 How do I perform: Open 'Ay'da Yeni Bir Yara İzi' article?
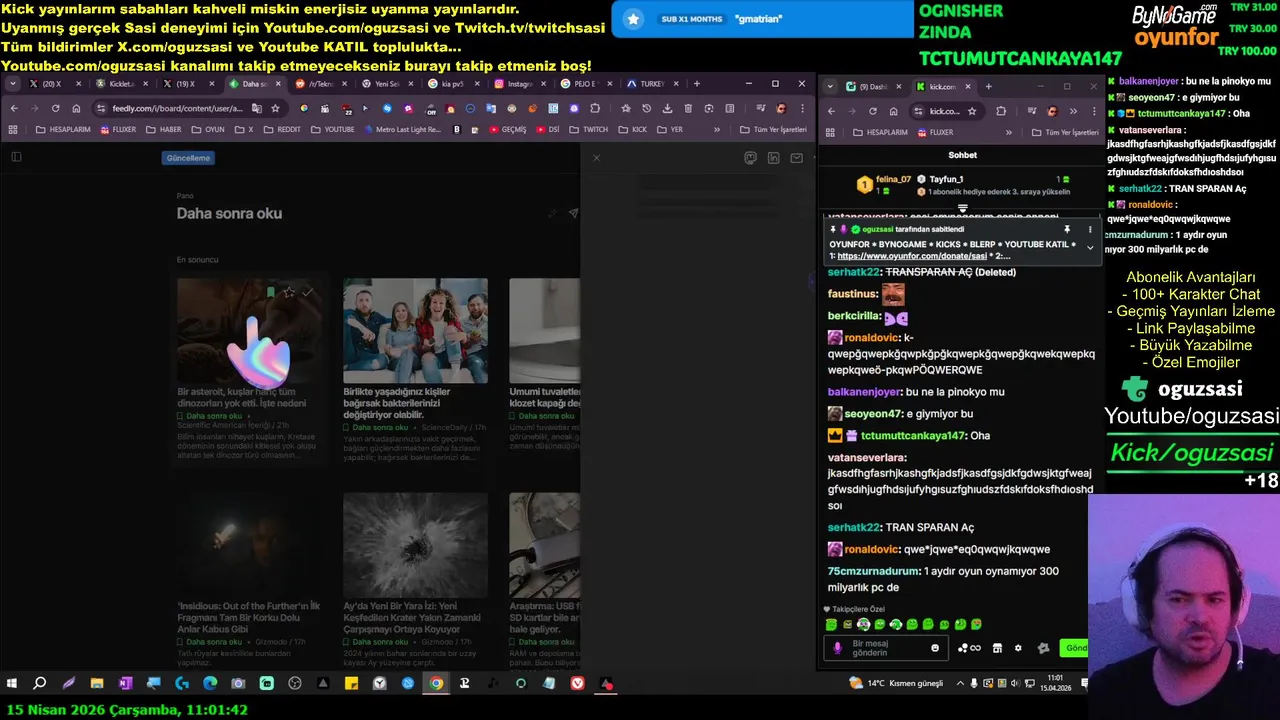pyautogui.click(x=414, y=618)
